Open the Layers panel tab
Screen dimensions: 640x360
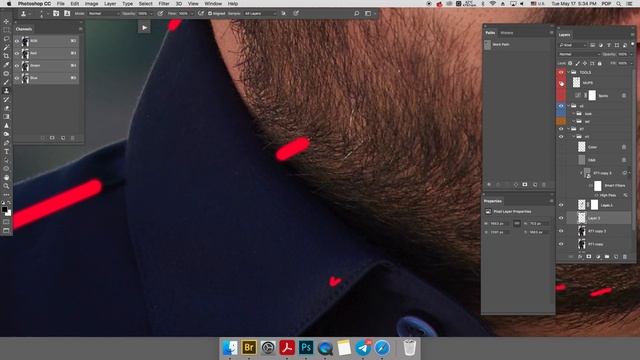[x=564, y=35]
